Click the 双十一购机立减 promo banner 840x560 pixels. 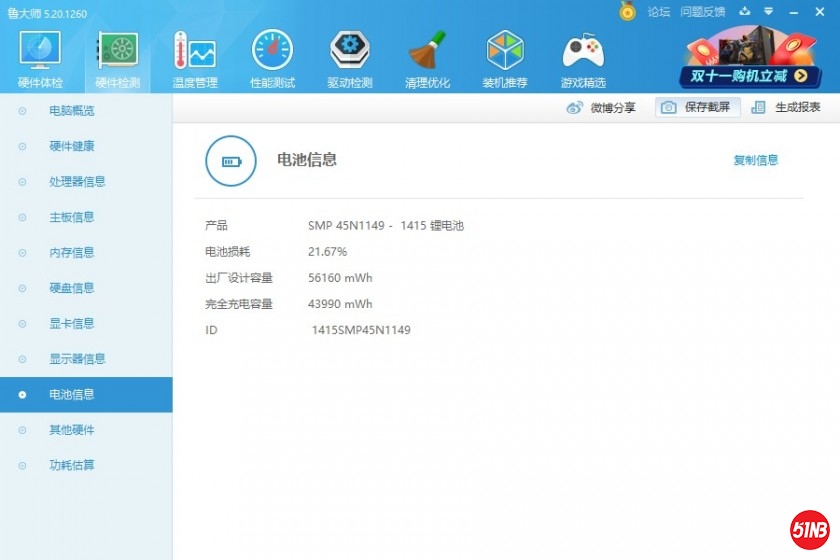[749, 58]
